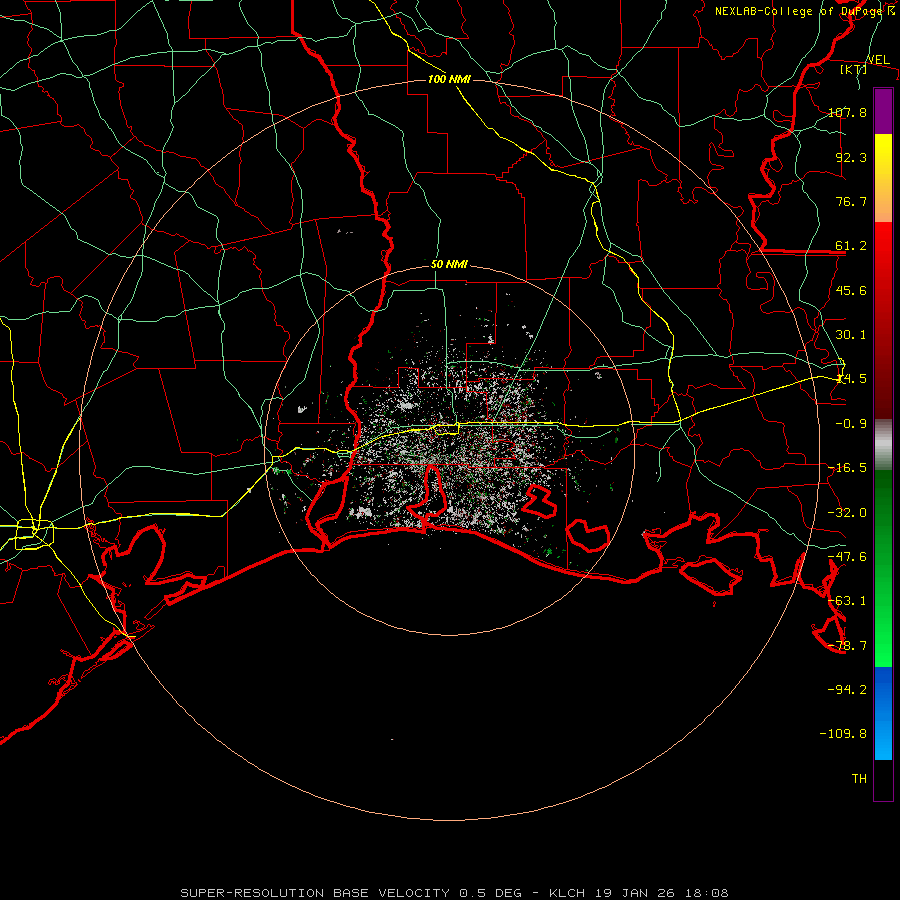
Task: Click the -109.8 value on the scale
Action: (x=843, y=734)
